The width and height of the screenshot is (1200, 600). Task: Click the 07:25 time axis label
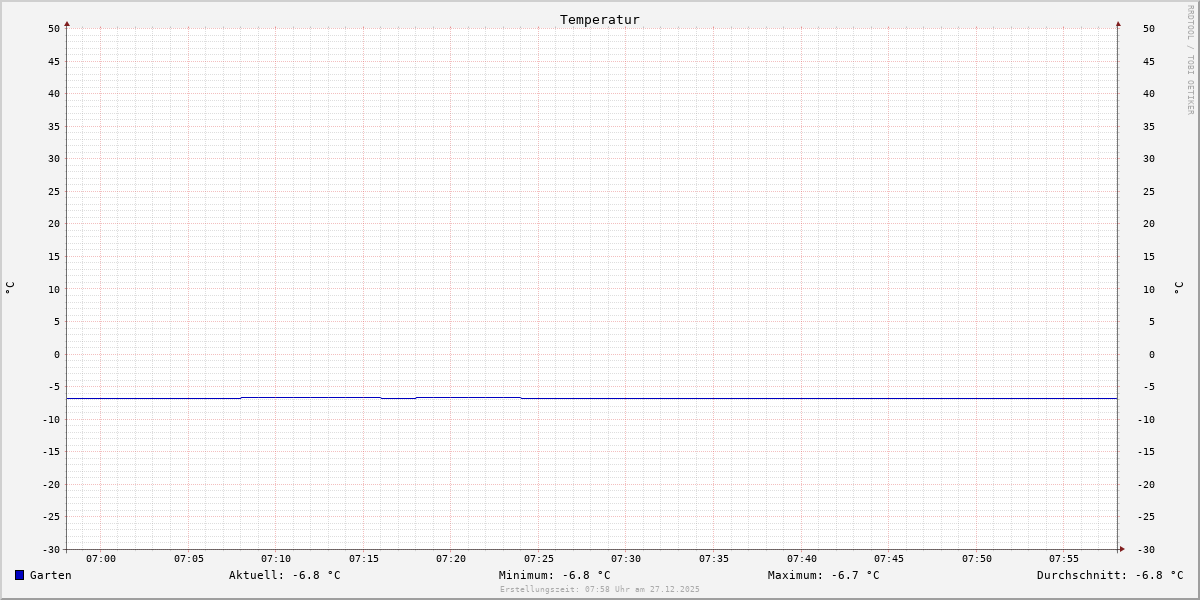pyautogui.click(x=539, y=558)
